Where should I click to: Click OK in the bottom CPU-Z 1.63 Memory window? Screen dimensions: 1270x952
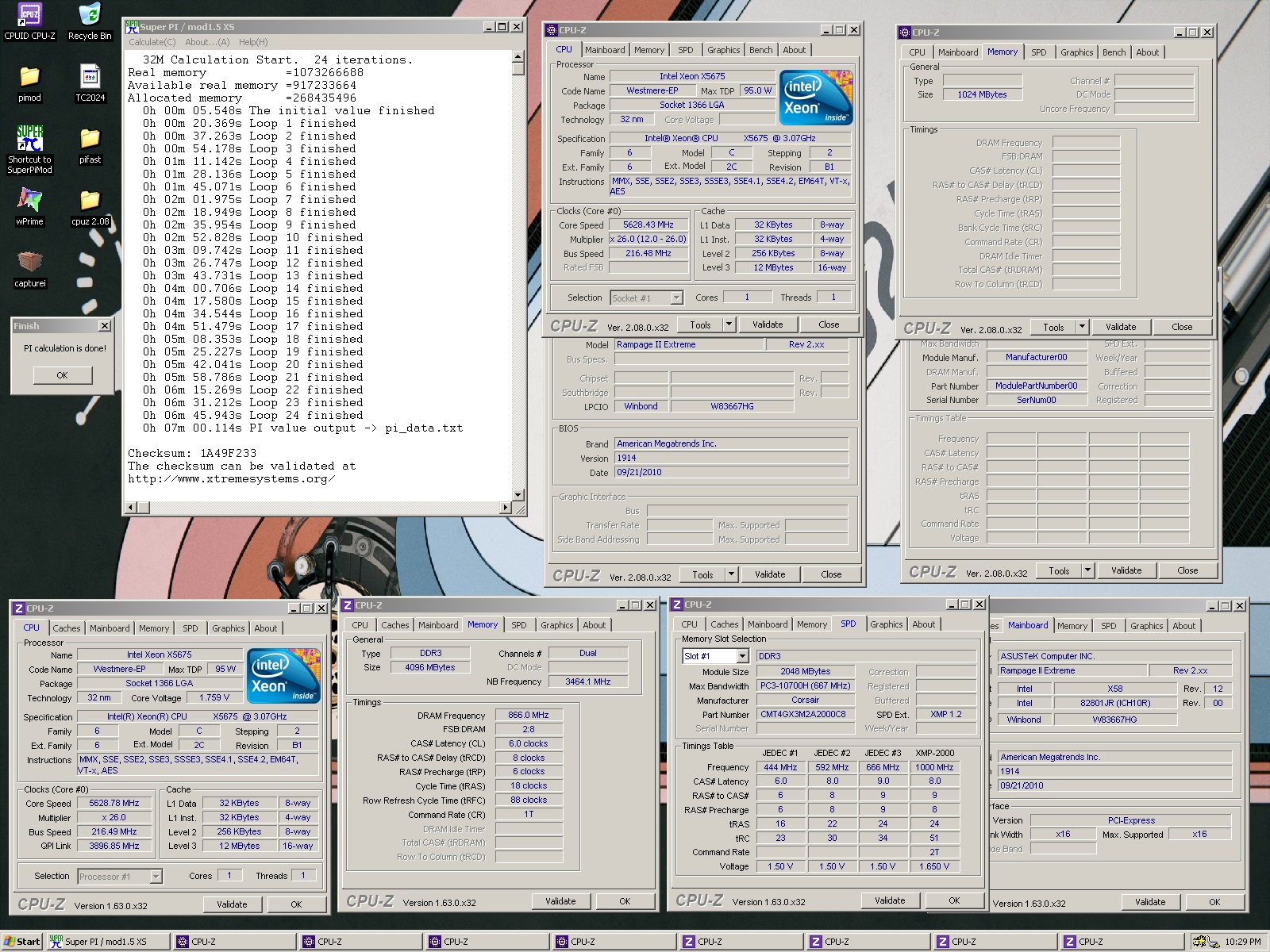[x=625, y=901]
